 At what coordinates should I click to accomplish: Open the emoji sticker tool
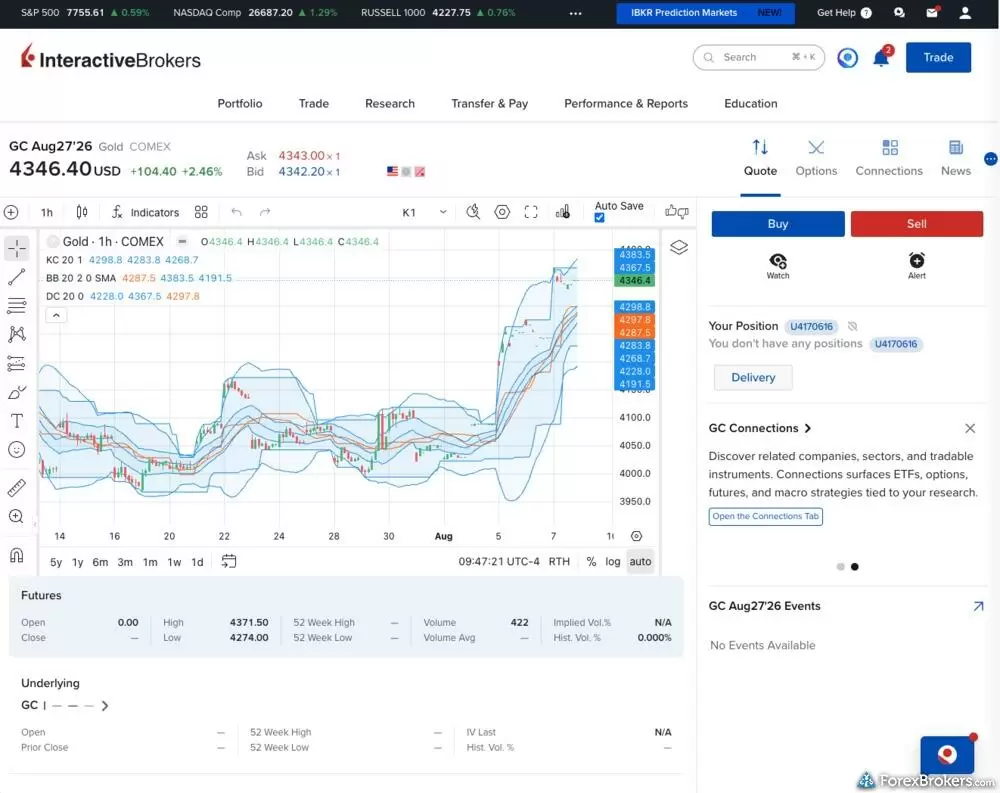17,450
